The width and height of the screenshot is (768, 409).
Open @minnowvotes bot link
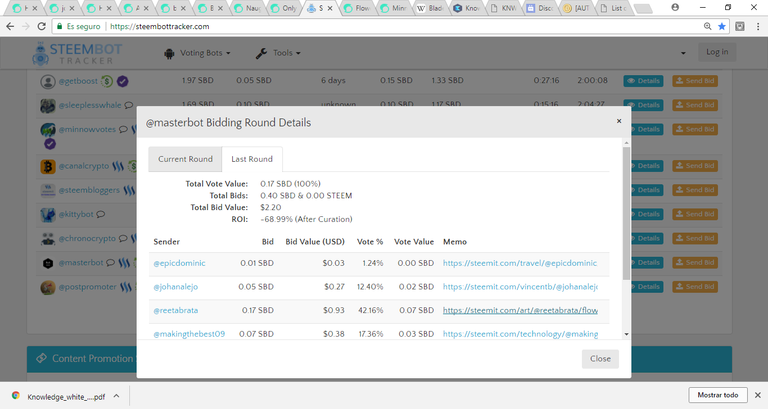click(87, 129)
